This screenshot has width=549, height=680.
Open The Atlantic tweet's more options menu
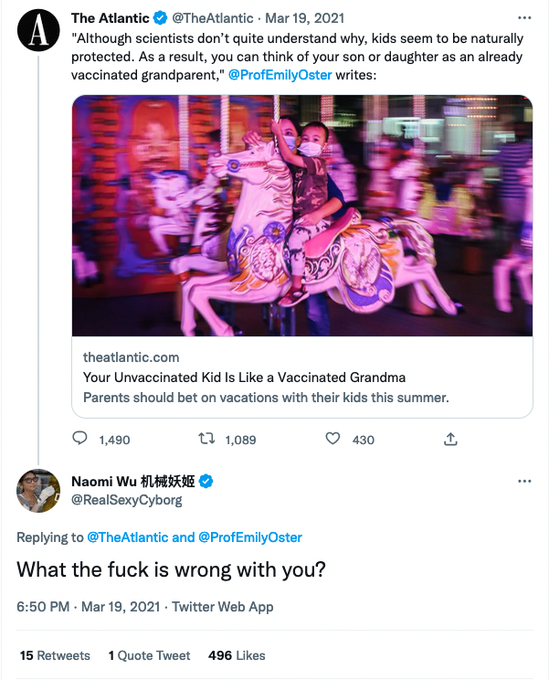[x=524, y=18]
